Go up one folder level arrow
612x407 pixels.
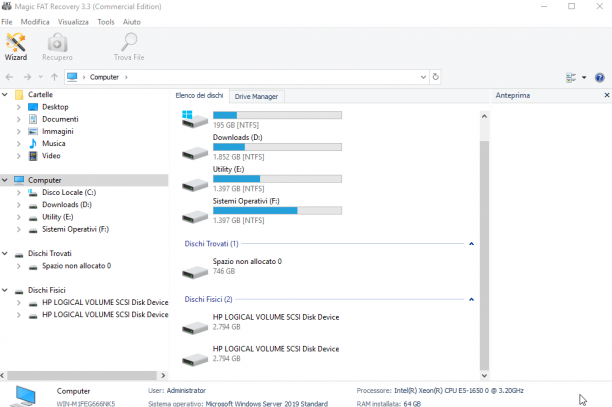click(54, 77)
